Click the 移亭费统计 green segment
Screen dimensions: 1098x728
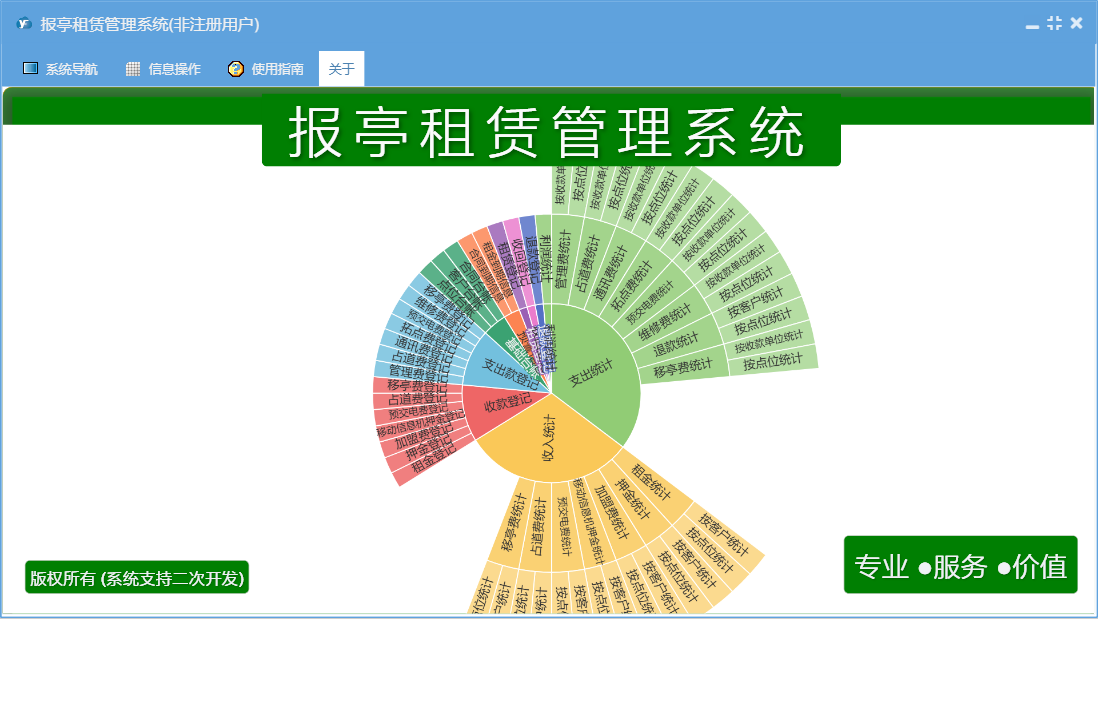pyautogui.click(x=683, y=367)
